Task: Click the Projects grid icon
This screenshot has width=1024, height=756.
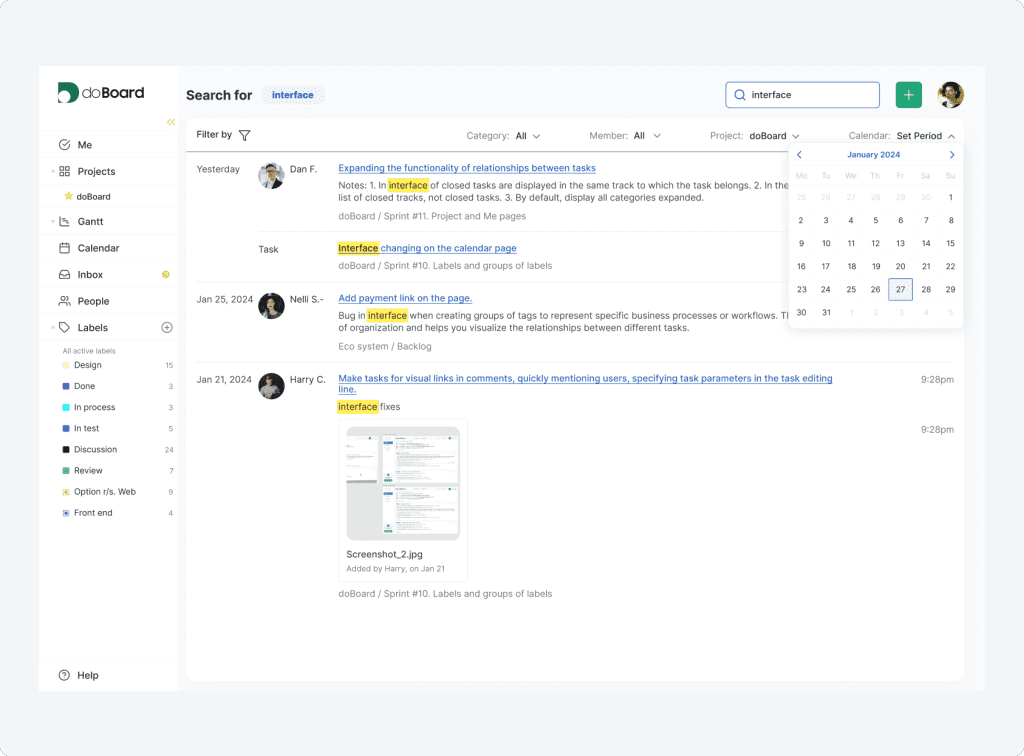Action: coord(64,171)
